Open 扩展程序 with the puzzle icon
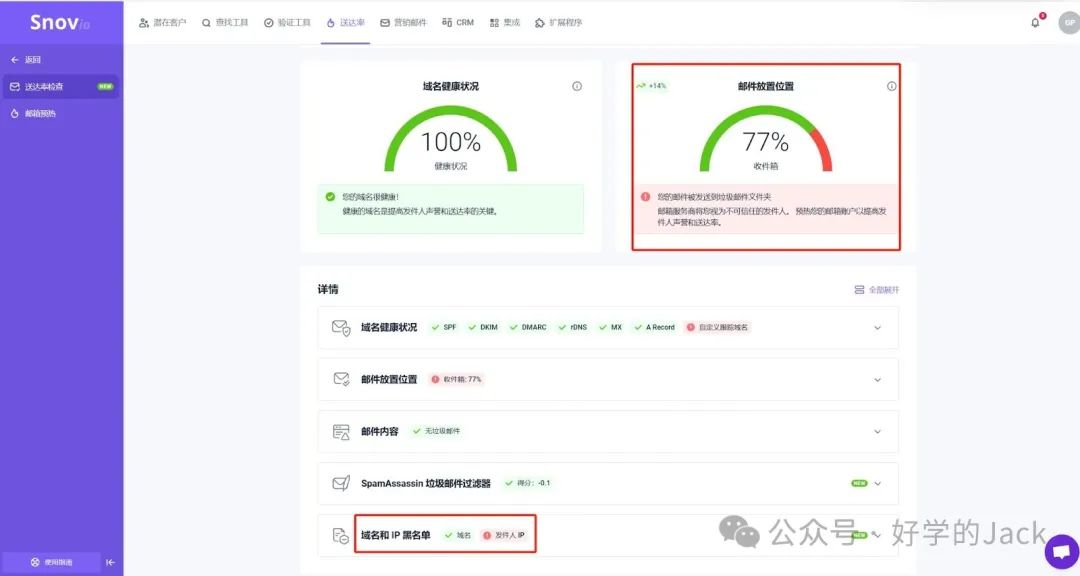The width and height of the screenshot is (1080, 576). [559, 23]
